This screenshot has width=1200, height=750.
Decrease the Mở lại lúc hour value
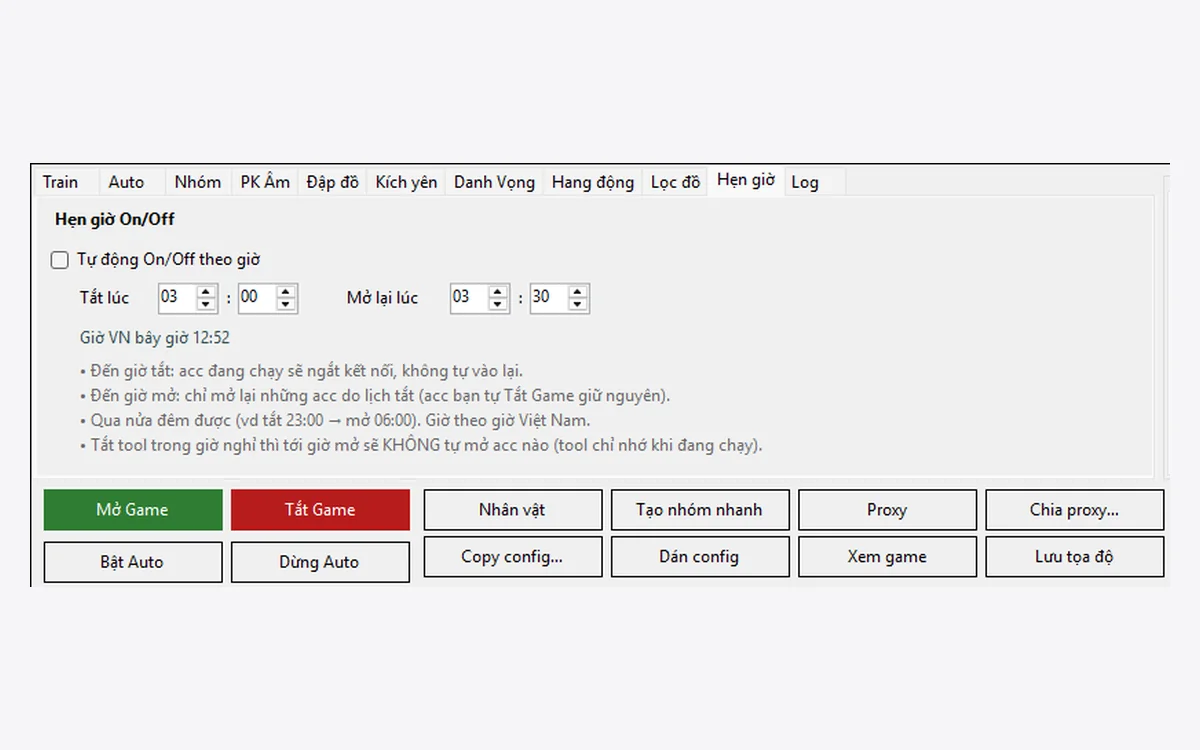pos(498,304)
